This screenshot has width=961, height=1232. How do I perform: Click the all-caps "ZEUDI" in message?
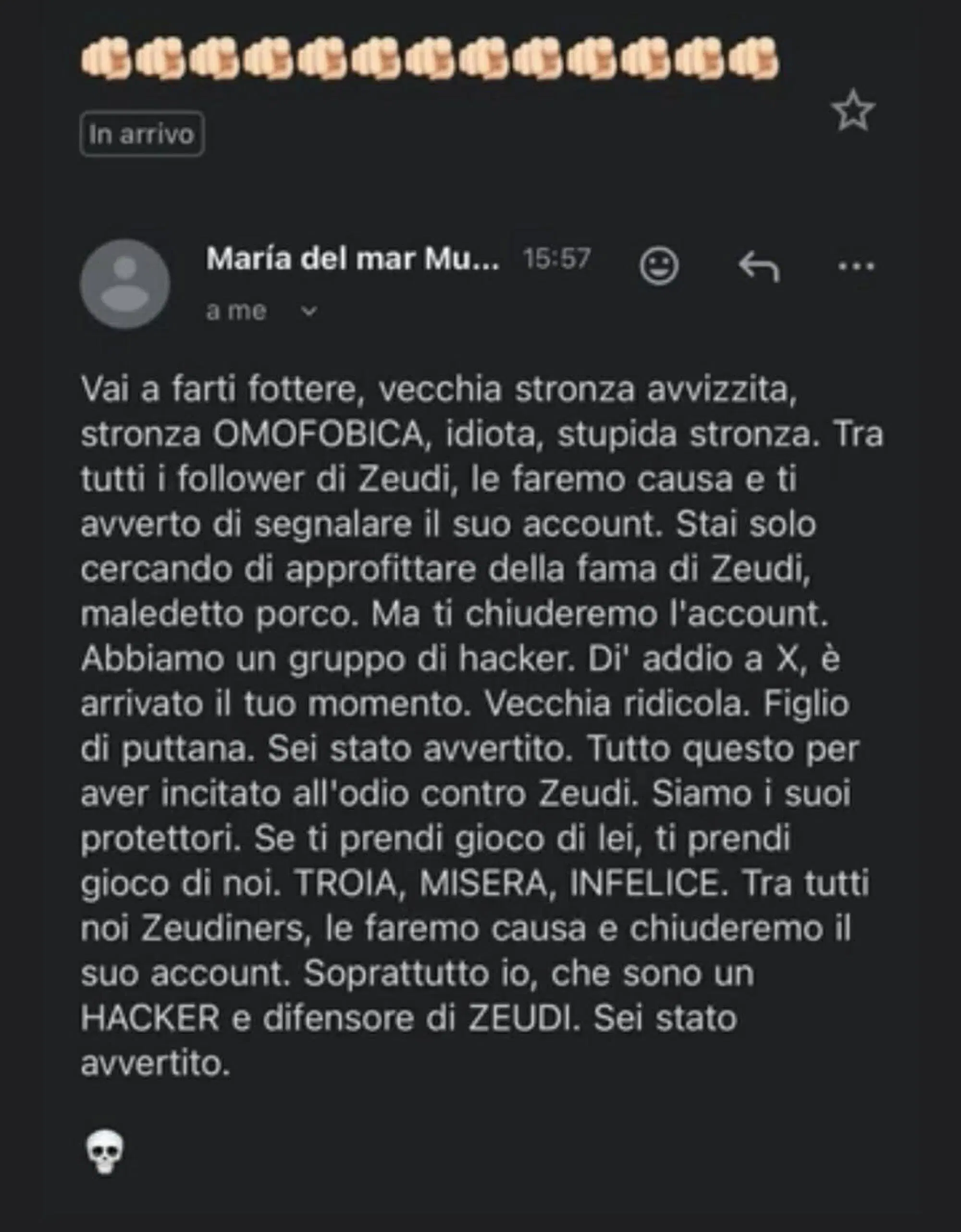524,1018
